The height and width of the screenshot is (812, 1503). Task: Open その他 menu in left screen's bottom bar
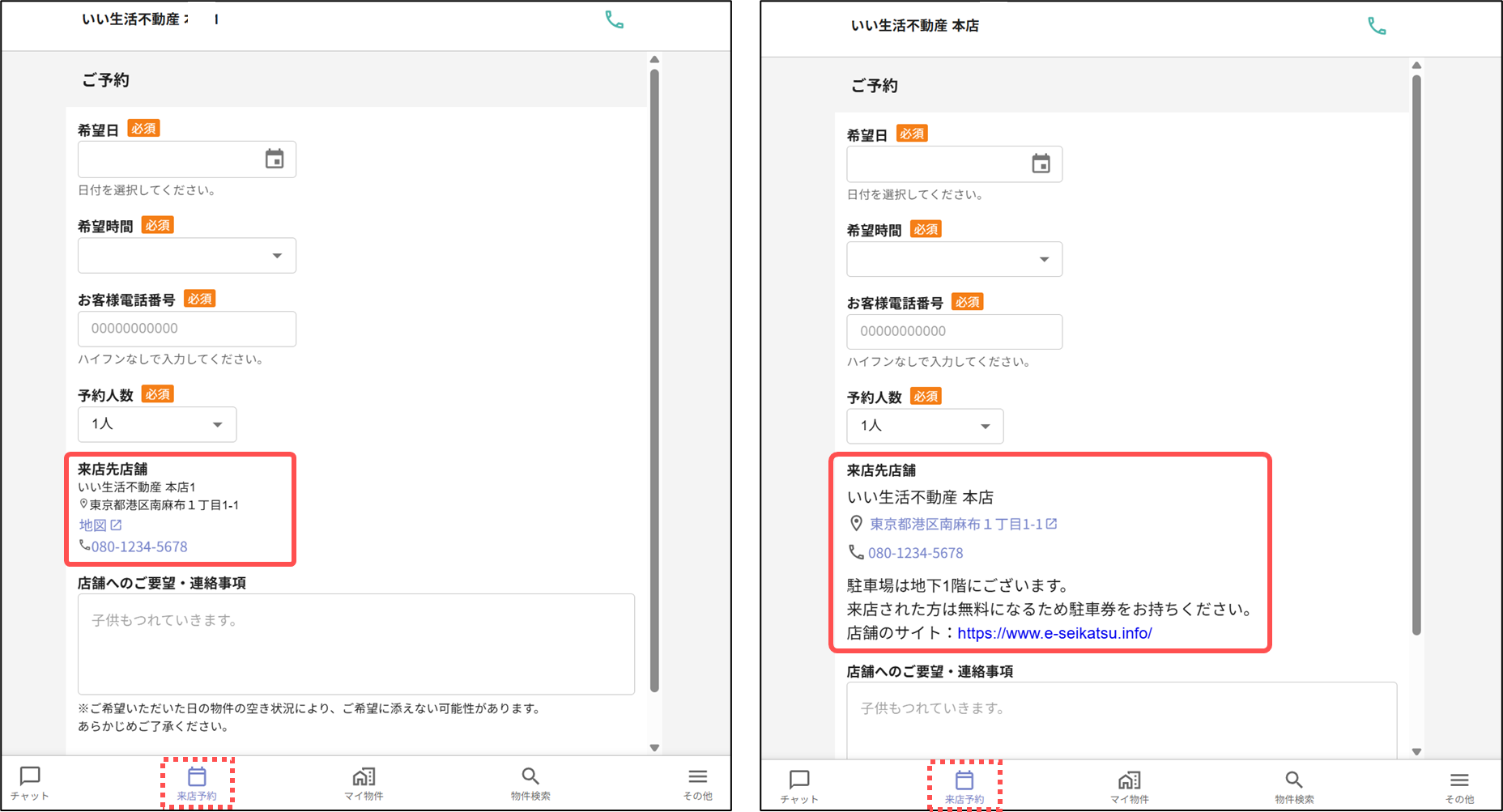[x=698, y=783]
